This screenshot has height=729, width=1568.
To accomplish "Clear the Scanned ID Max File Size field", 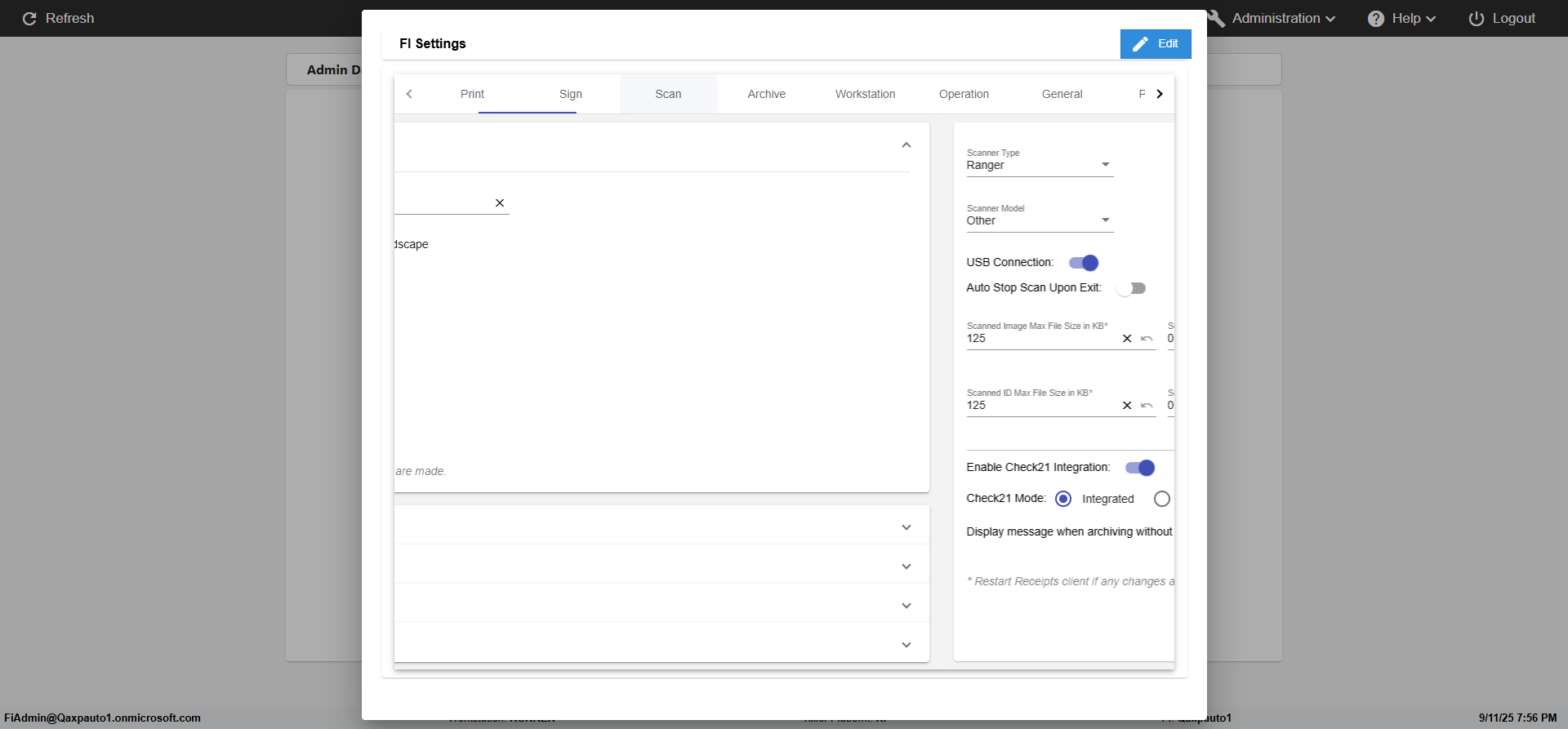I will pos(1127,406).
